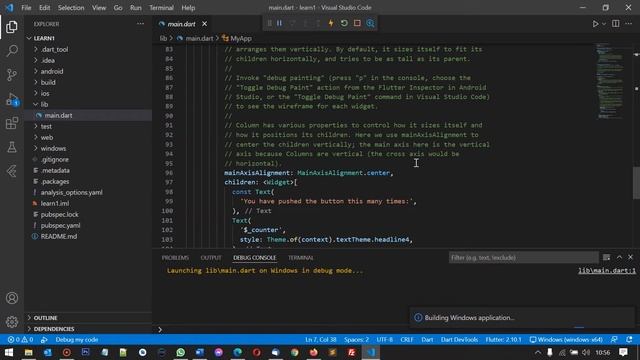
Task: Stop the debug session
Action: [357, 23]
